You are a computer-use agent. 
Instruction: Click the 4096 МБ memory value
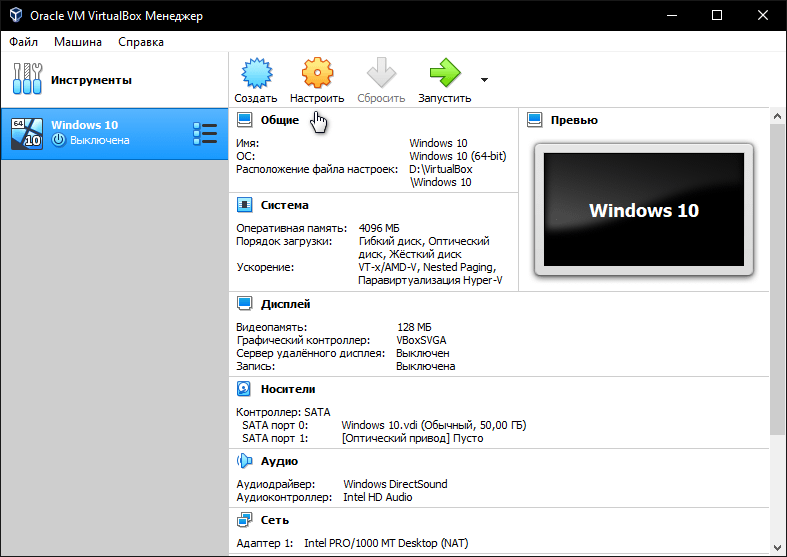tap(379, 228)
